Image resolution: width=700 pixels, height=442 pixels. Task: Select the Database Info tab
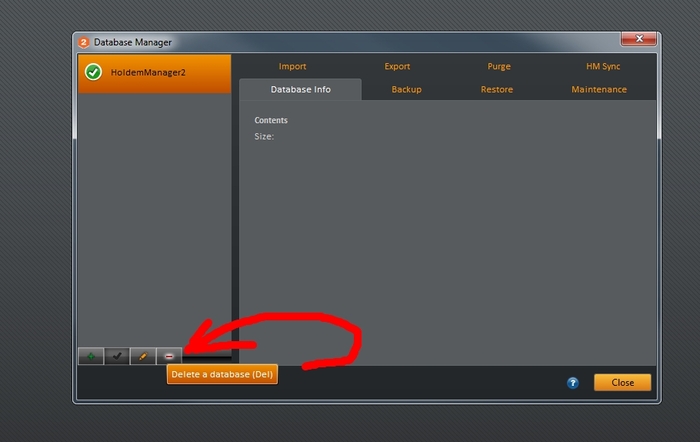click(300, 89)
